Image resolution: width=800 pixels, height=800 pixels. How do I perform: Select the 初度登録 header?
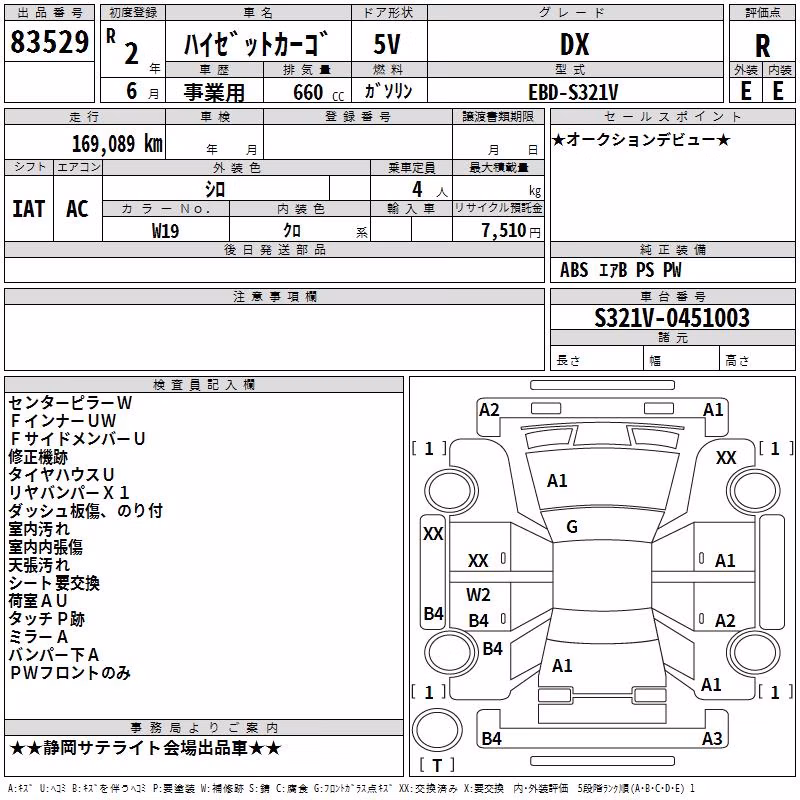133,13
